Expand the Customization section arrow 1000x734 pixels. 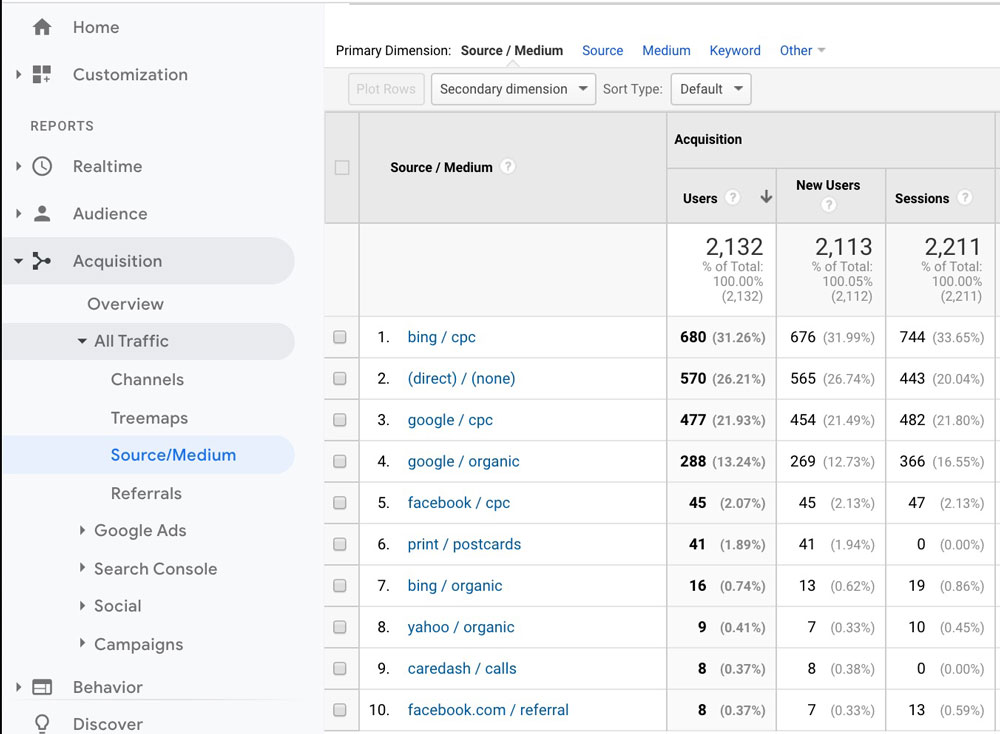coord(18,75)
